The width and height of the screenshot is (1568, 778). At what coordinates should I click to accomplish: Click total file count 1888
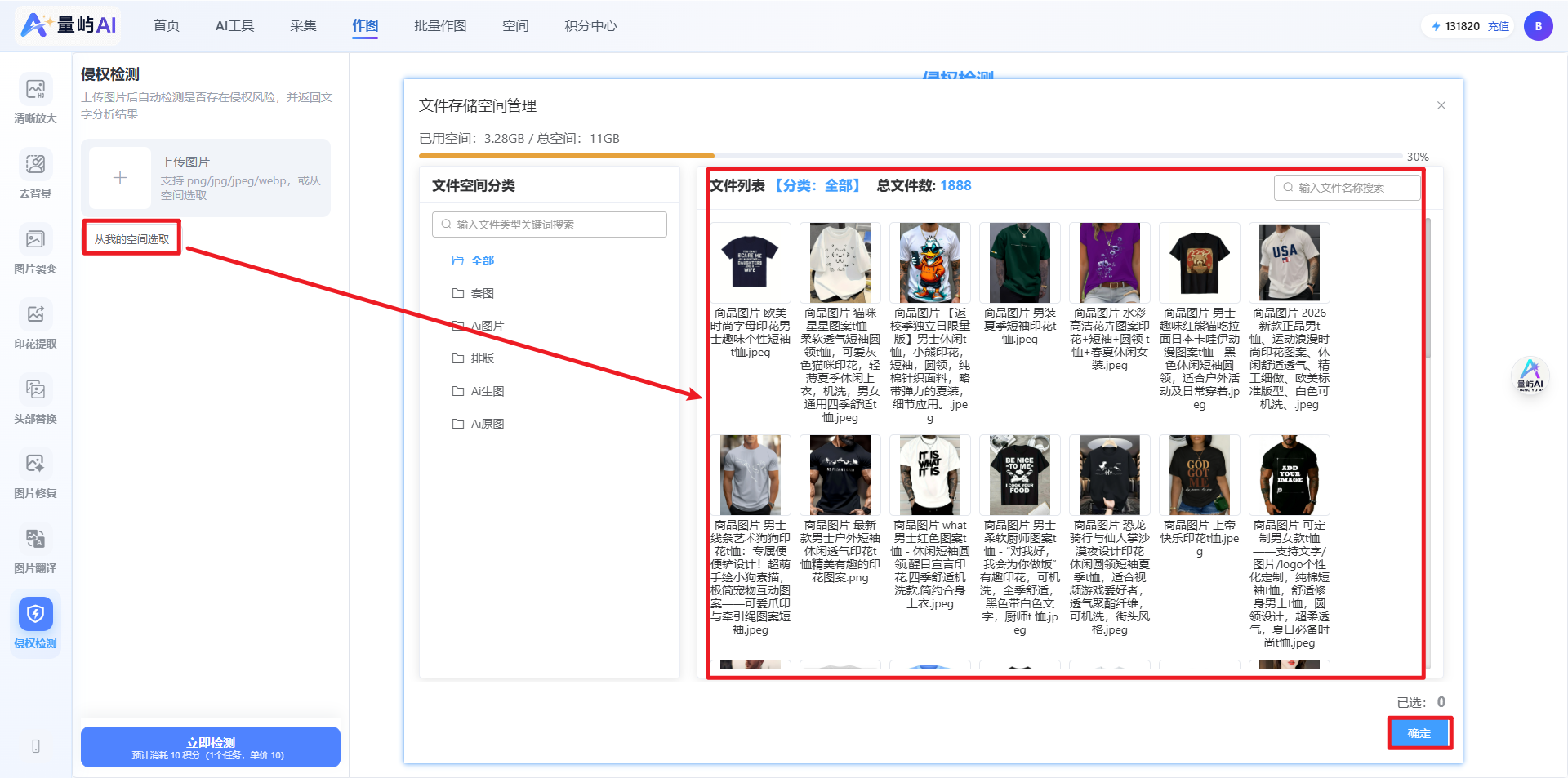pyautogui.click(x=955, y=185)
